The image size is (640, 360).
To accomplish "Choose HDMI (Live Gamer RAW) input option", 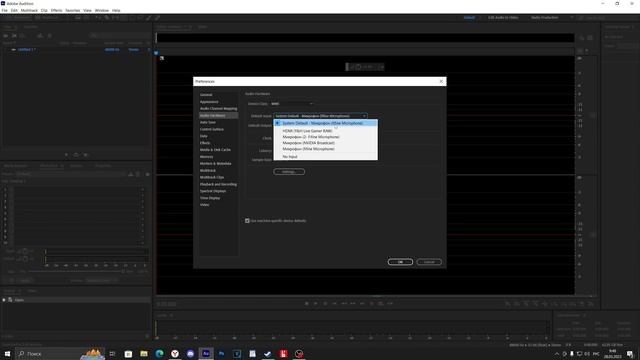I will tap(325, 131).
